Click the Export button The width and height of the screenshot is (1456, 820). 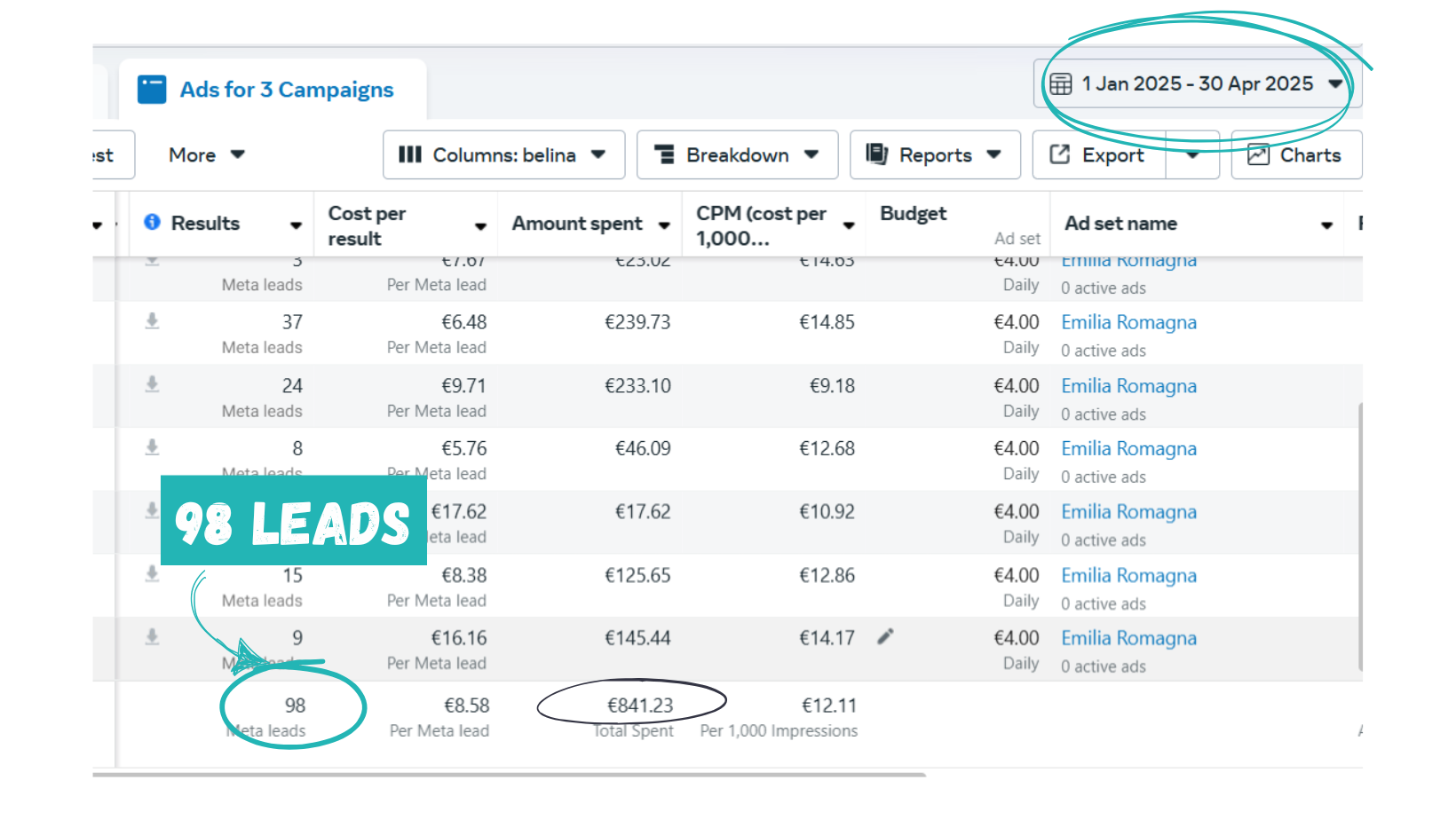coord(1099,155)
